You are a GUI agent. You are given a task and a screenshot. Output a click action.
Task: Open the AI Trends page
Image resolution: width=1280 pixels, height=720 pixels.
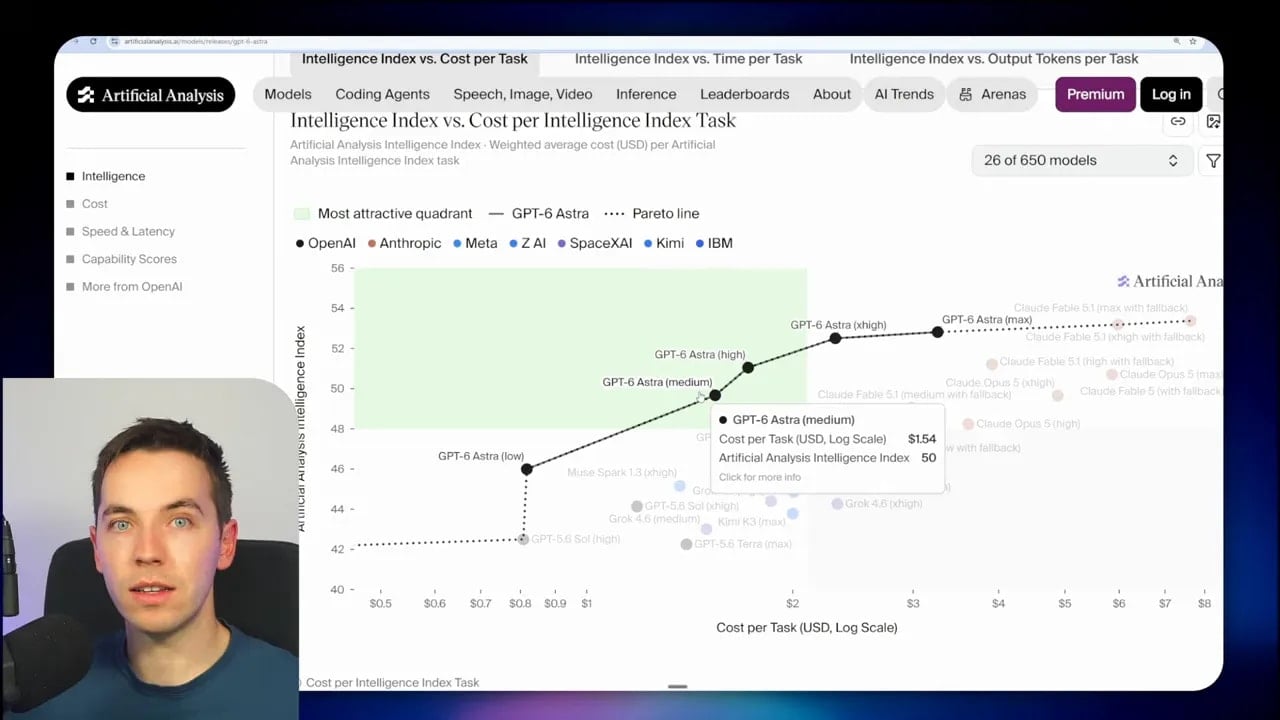pyautogui.click(x=904, y=94)
